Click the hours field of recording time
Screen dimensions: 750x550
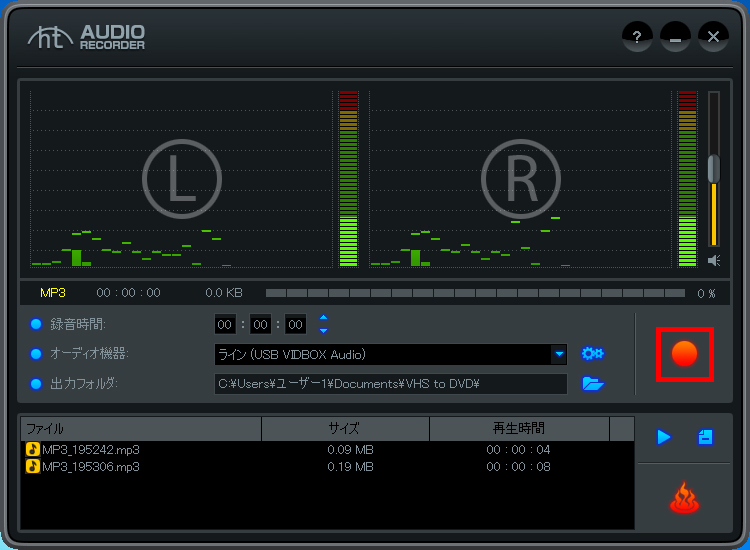pyautogui.click(x=225, y=325)
